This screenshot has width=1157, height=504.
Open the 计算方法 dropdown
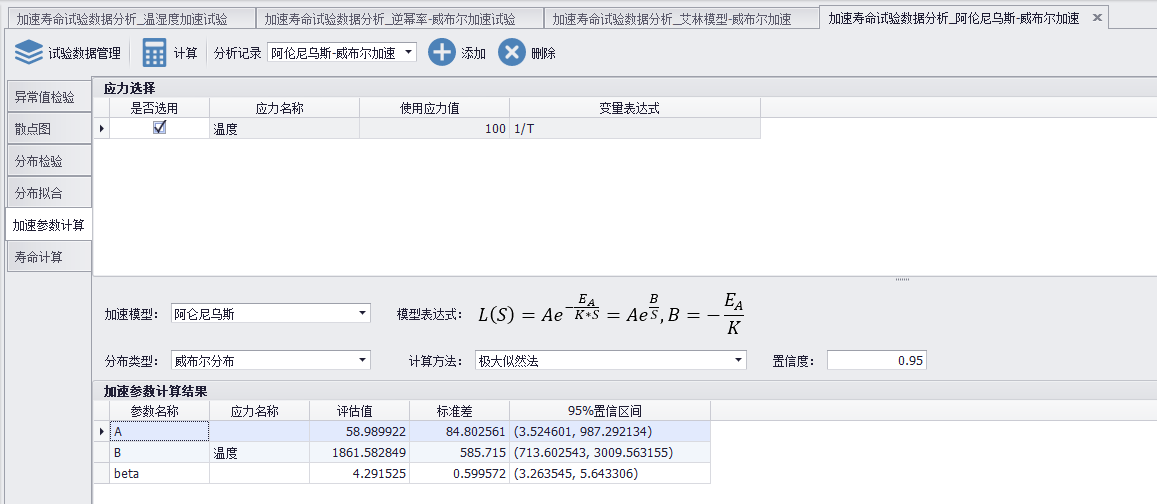(739, 360)
